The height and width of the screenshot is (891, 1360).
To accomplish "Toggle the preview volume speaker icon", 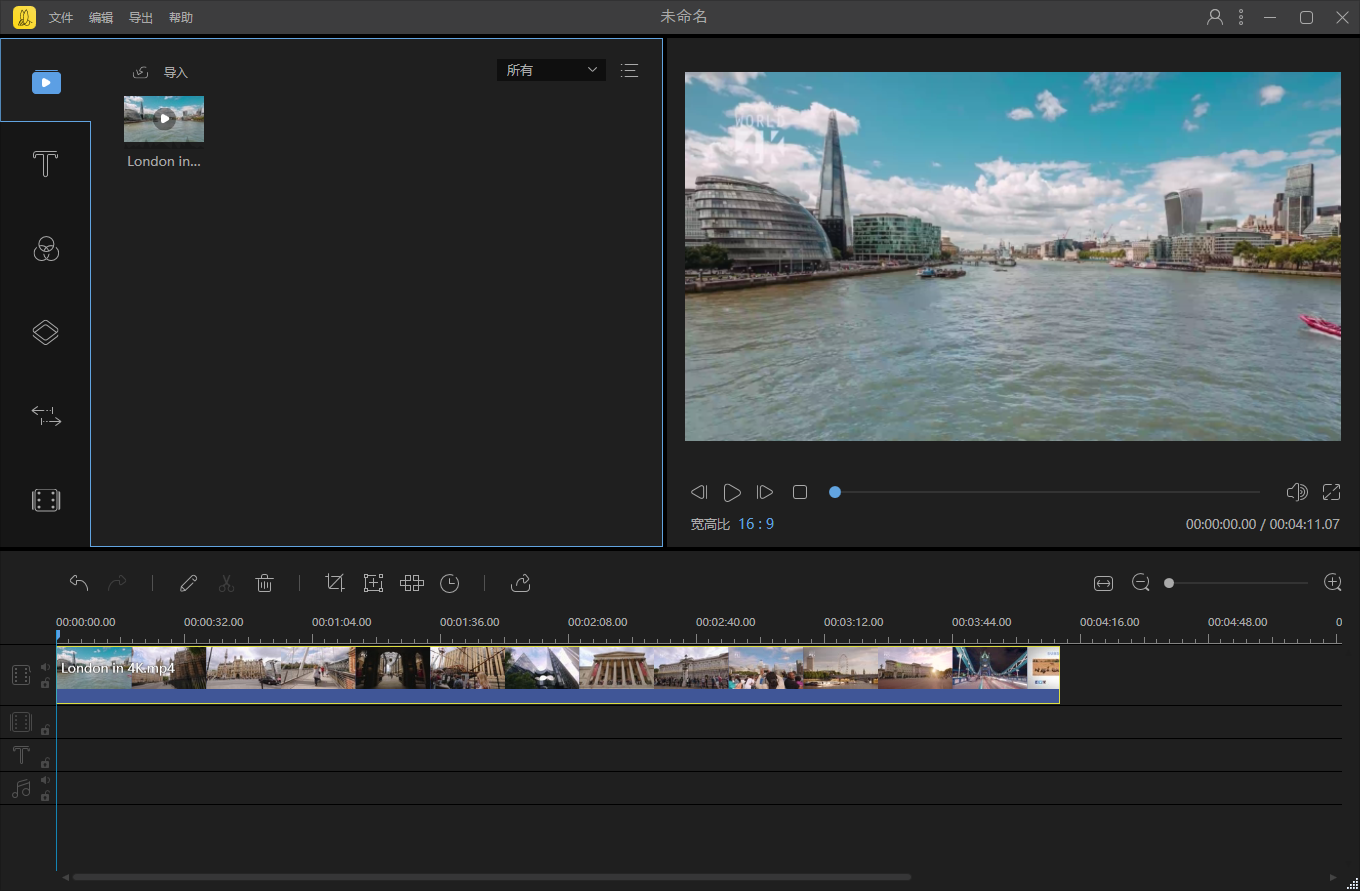I will click(x=1297, y=492).
